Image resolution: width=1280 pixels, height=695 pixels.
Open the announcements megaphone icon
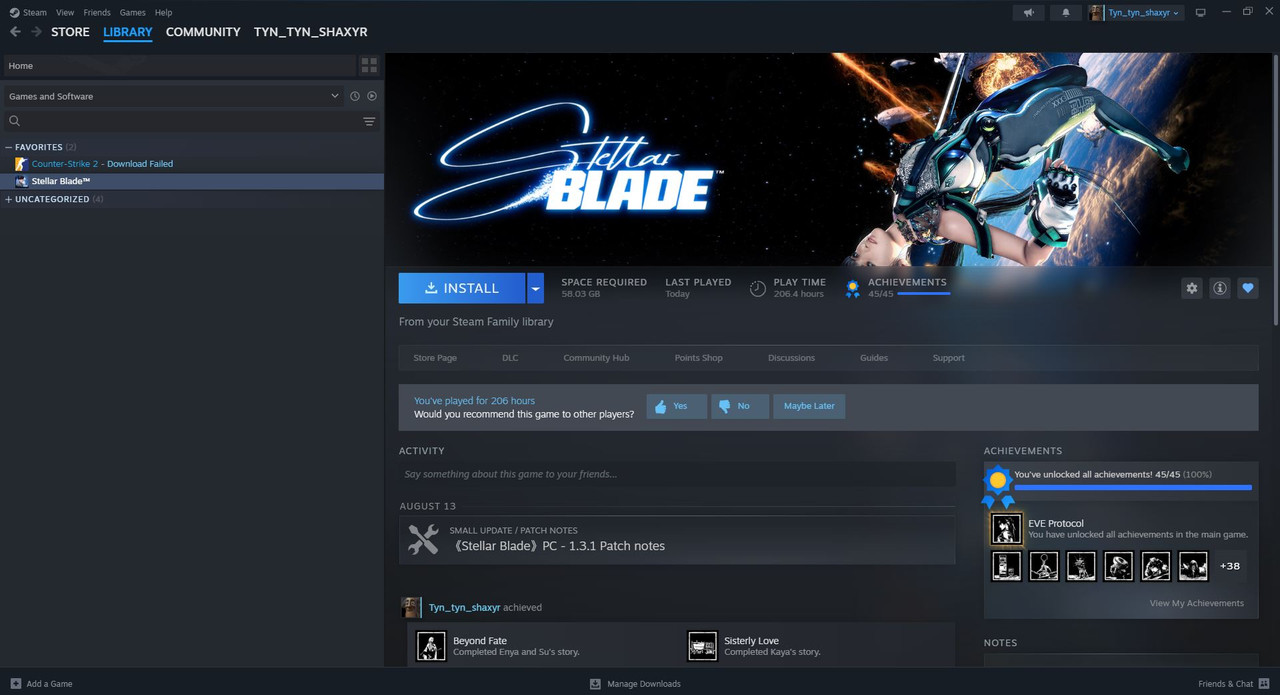point(1028,12)
